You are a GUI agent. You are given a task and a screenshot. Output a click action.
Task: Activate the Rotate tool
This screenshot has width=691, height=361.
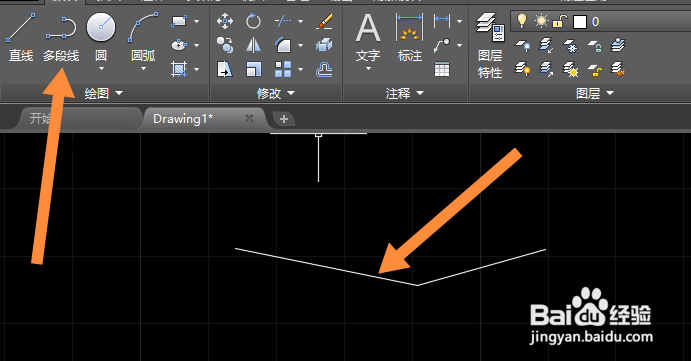pyautogui.click(x=253, y=21)
